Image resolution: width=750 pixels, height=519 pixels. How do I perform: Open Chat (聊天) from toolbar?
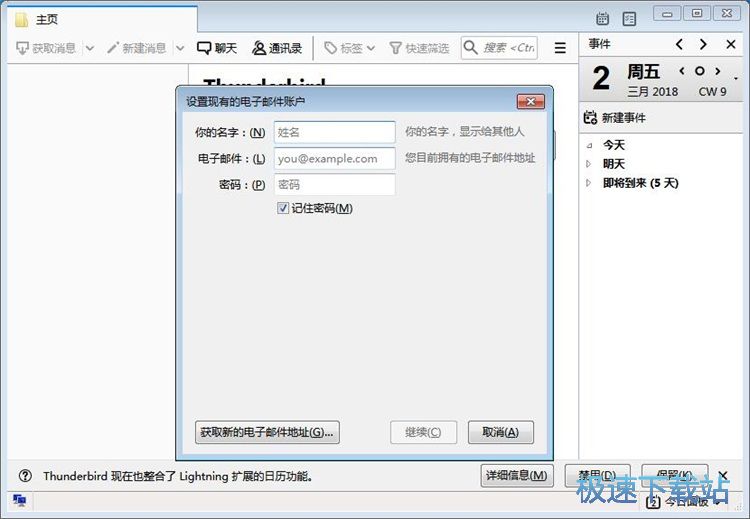point(217,48)
